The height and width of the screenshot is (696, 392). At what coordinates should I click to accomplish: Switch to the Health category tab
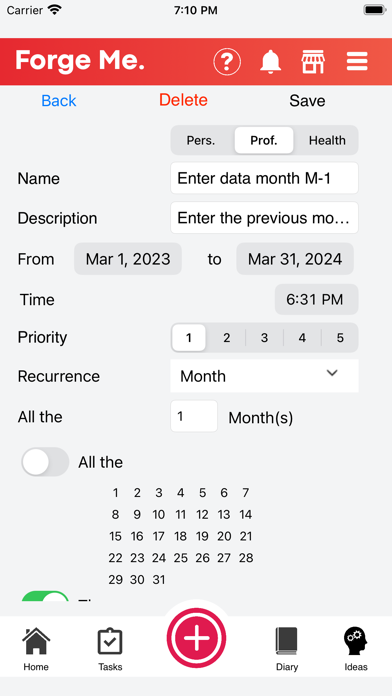[x=327, y=140]
